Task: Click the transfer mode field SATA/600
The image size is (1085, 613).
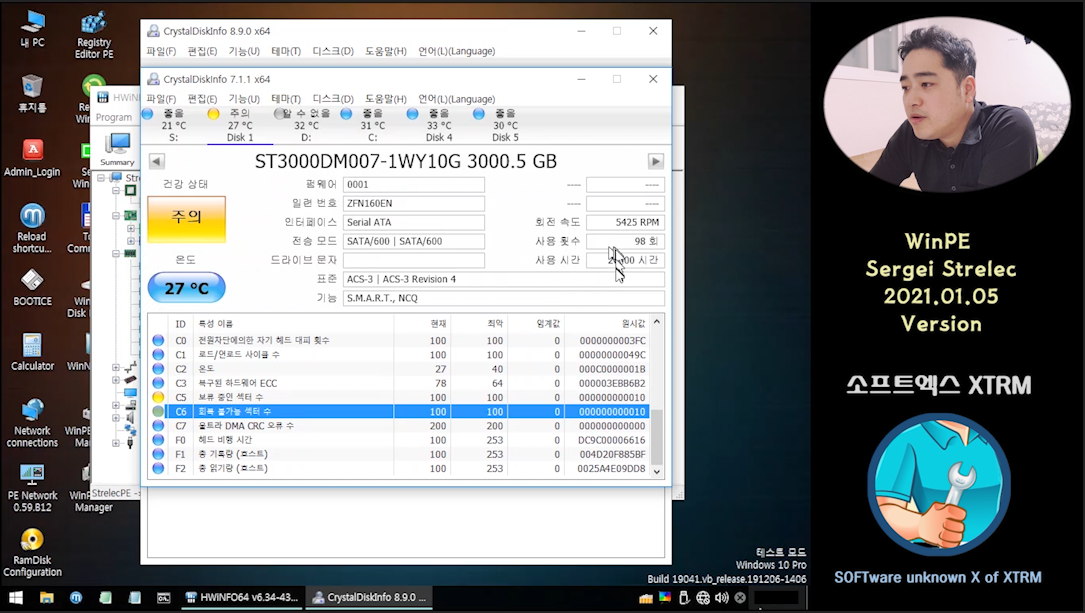Action: [x=413, y=241]
